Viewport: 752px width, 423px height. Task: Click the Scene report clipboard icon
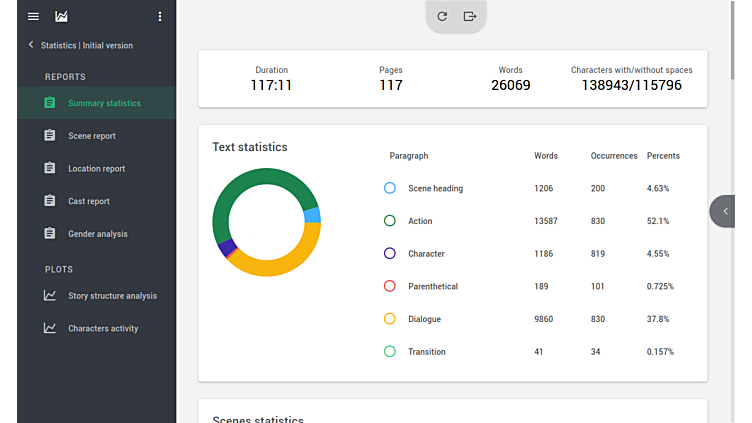pos(49,136)
